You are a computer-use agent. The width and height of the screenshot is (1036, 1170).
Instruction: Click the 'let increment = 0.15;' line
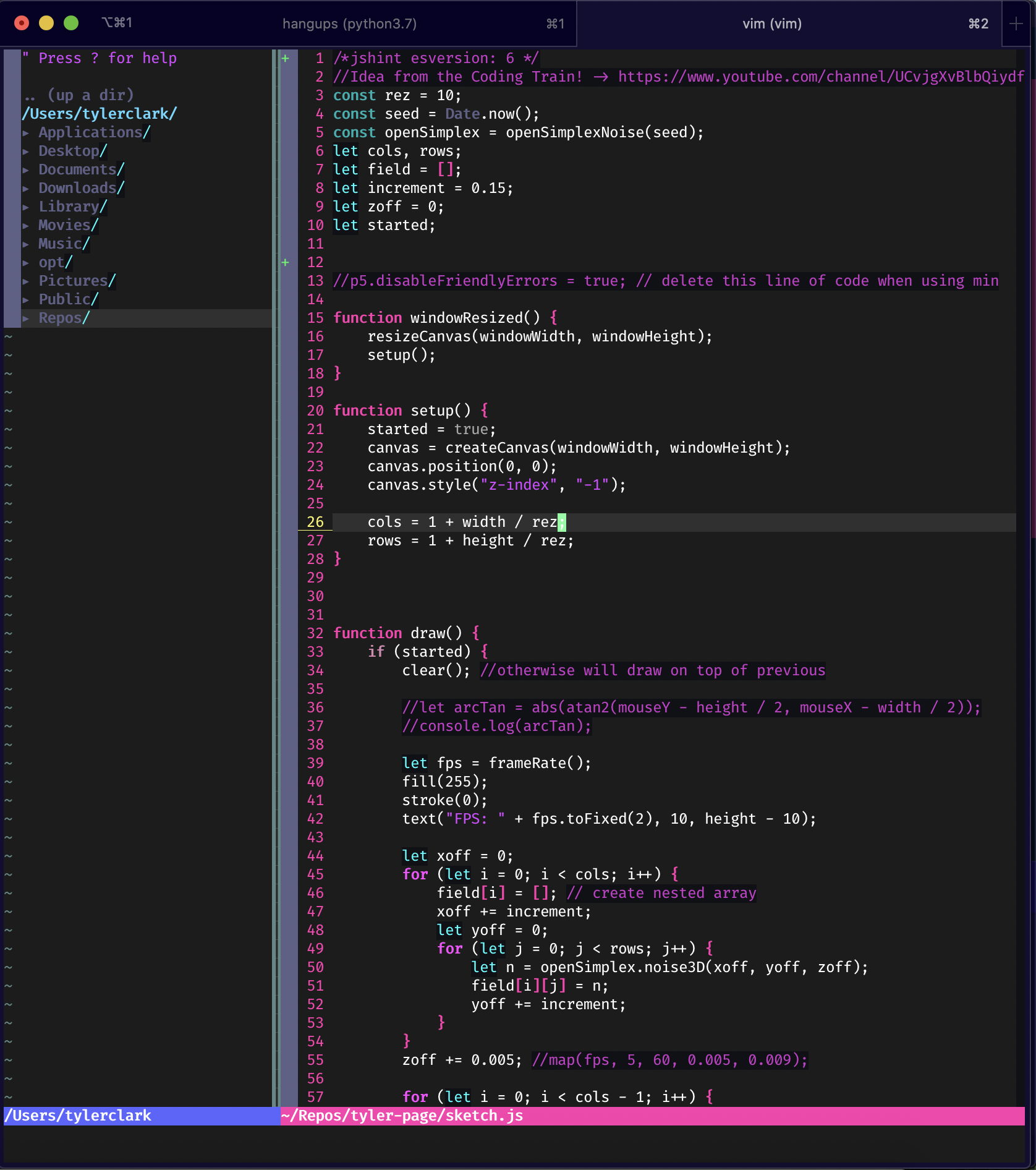[423, 188]
